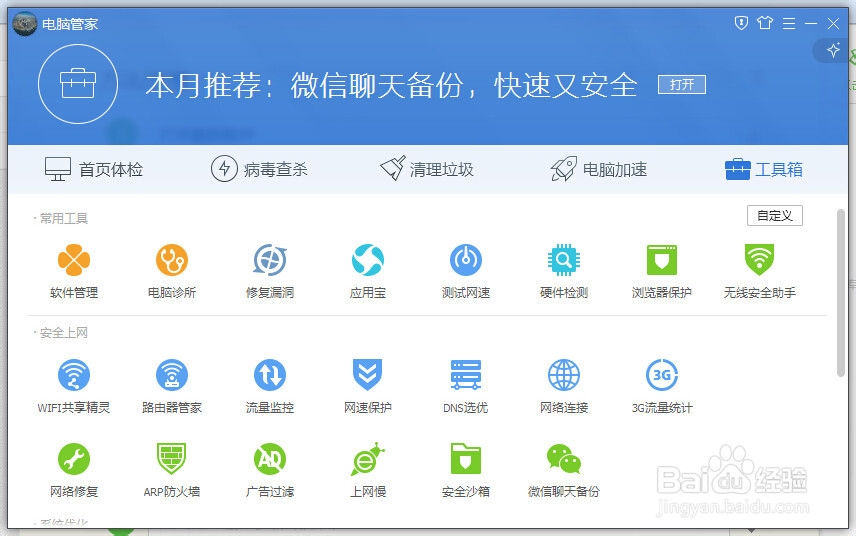Open 3G流量统计 tool

point(662,386)
